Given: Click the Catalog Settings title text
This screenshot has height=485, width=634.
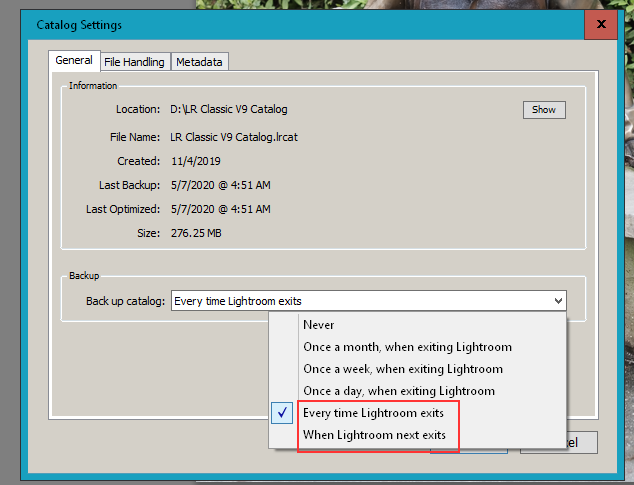Looking at the screenshot, I should (x=79, y=25).
